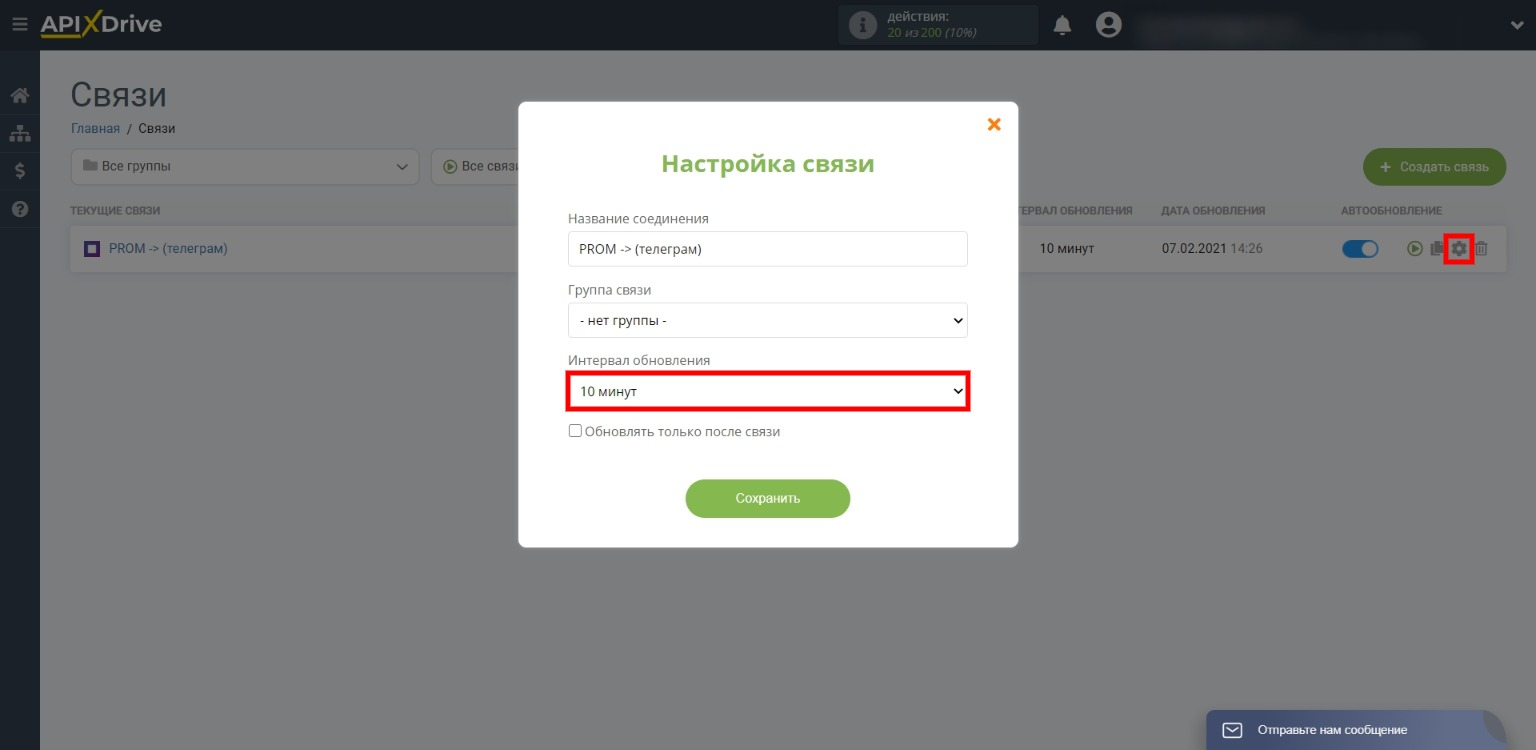1536x750 pixels.
Task: Click the АВТООБНОВЛЕНИЕ column header
Action: (1391, 211)
